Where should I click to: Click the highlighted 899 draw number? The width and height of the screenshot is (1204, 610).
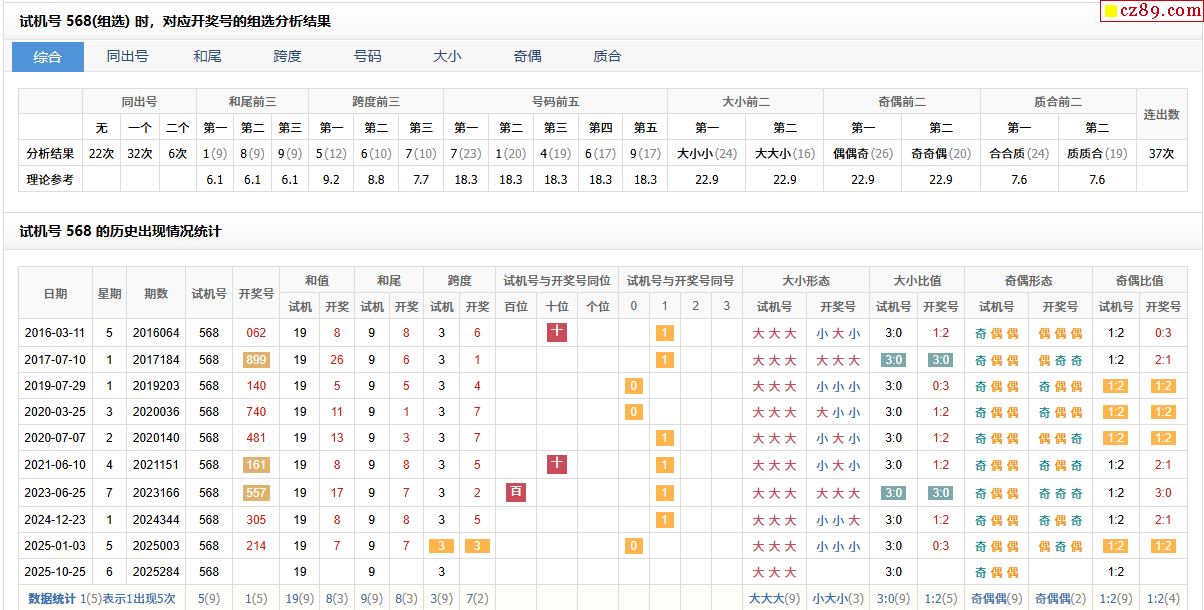click(256, 360)
